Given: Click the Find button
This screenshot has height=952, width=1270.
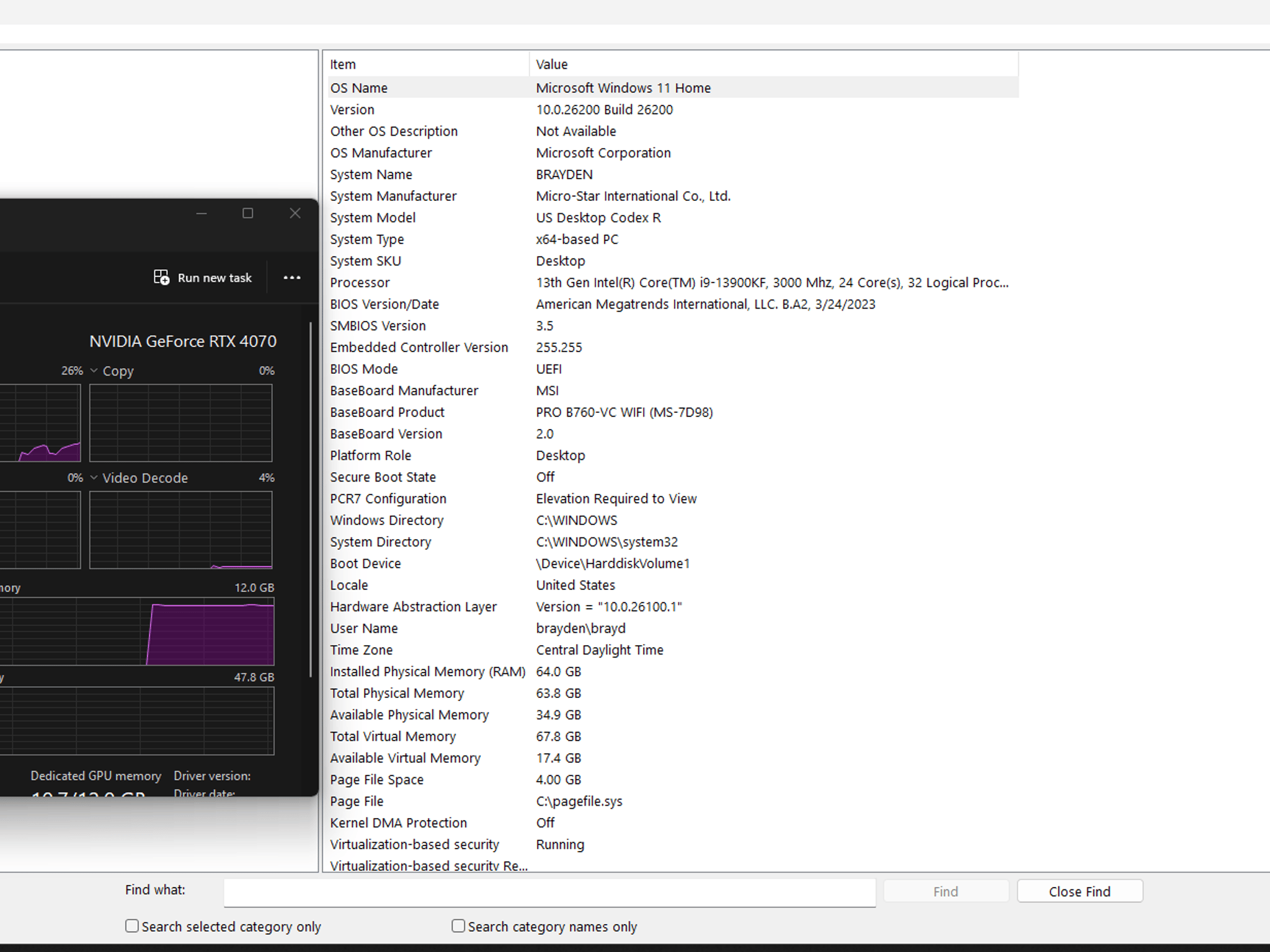Looking at the screenshot, I should (x=946, y=891).
